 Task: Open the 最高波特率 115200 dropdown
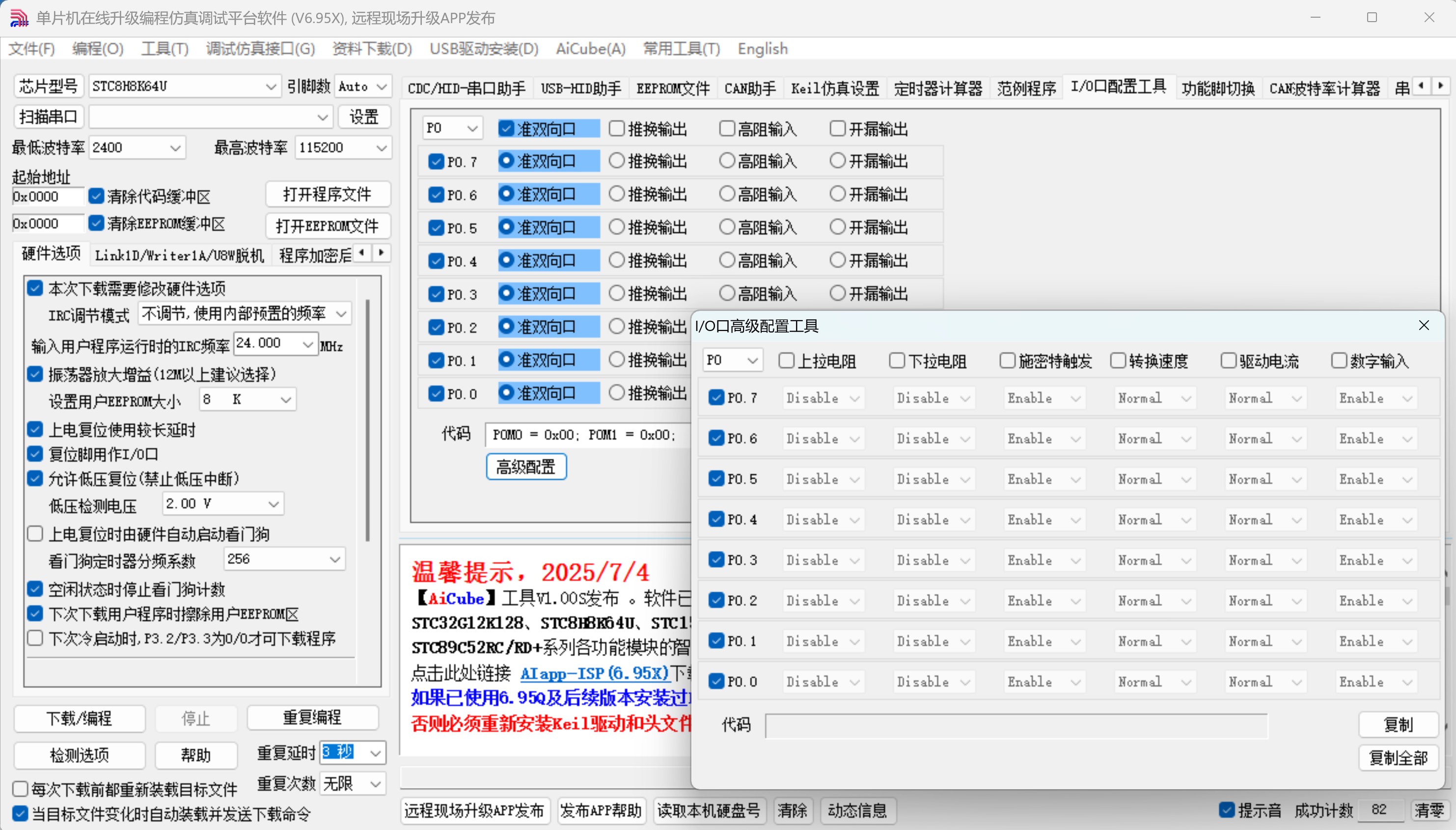click(381, 148)
